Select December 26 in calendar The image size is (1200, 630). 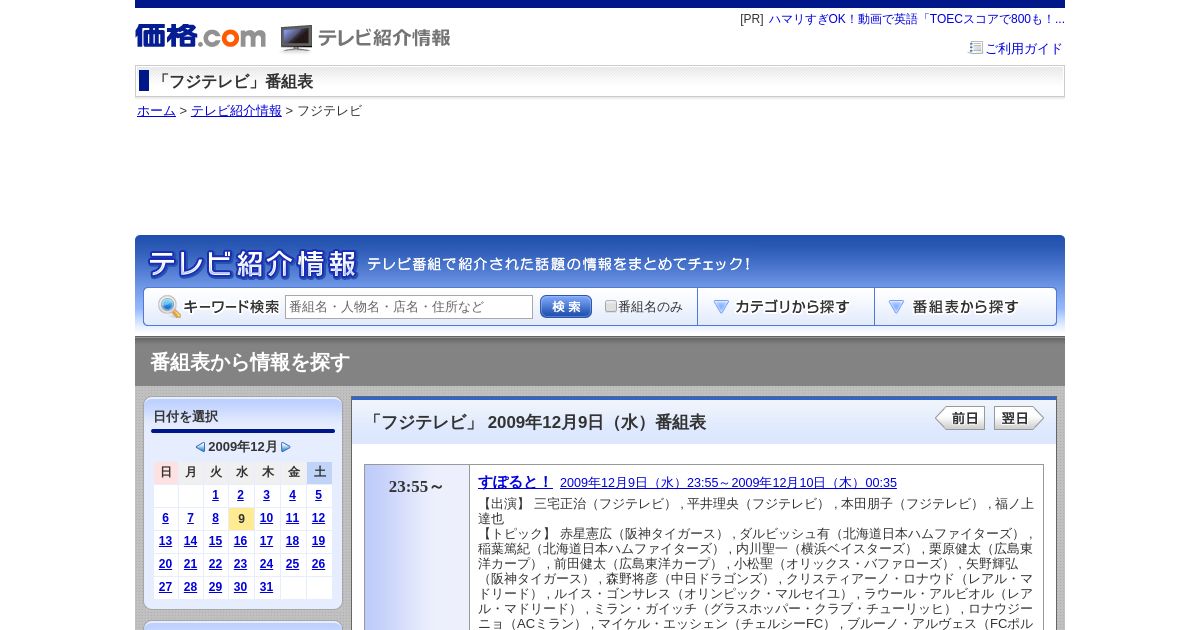(318, 564)
